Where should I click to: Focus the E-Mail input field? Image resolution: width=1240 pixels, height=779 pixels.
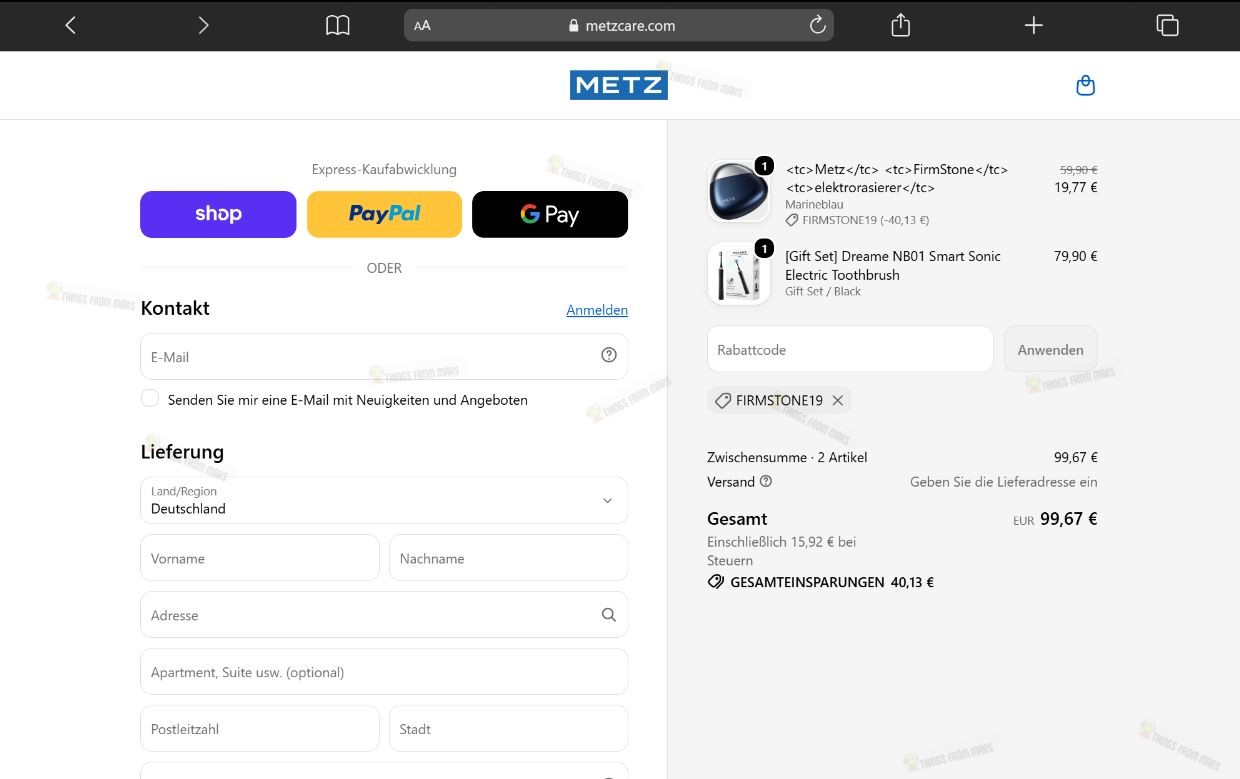(x=384, y=357)
